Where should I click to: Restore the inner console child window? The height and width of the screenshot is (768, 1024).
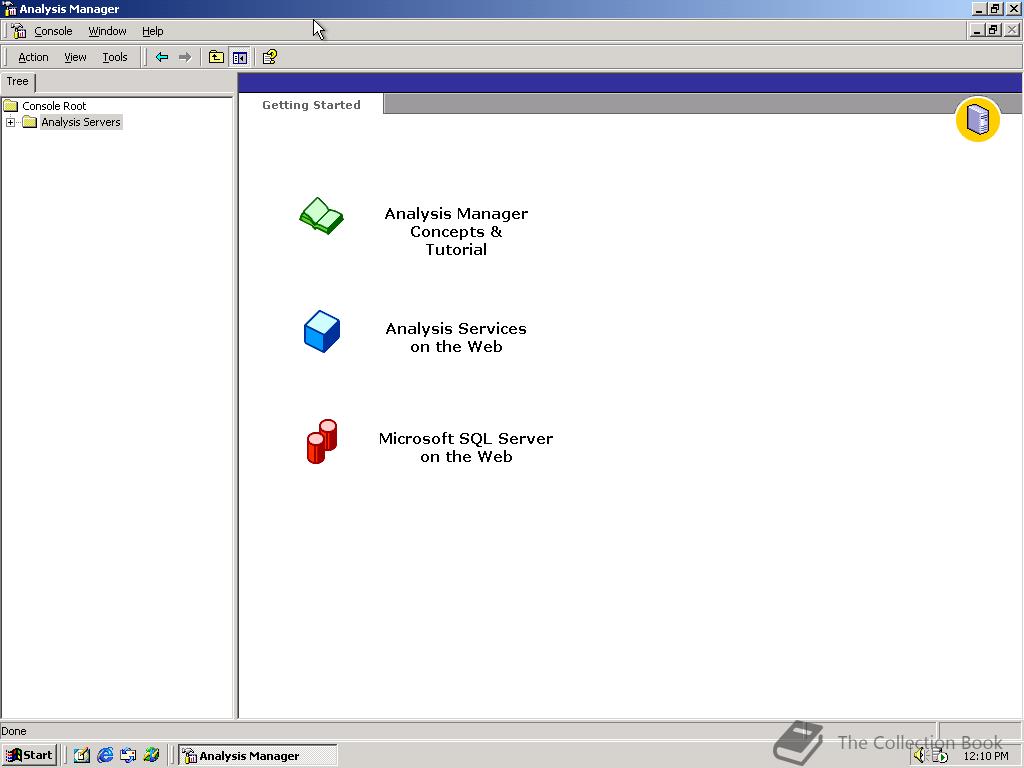(x=993, y=30)
